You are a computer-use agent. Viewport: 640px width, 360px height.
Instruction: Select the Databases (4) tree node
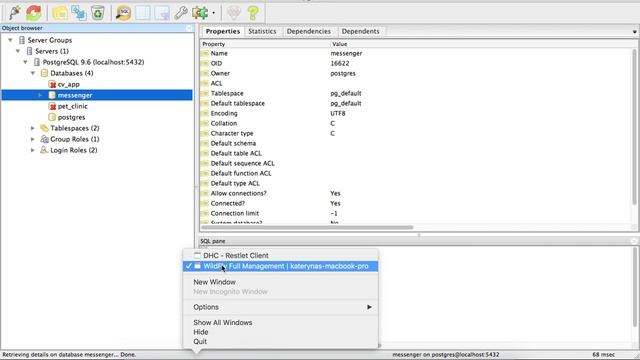click(x=71, y=73)
